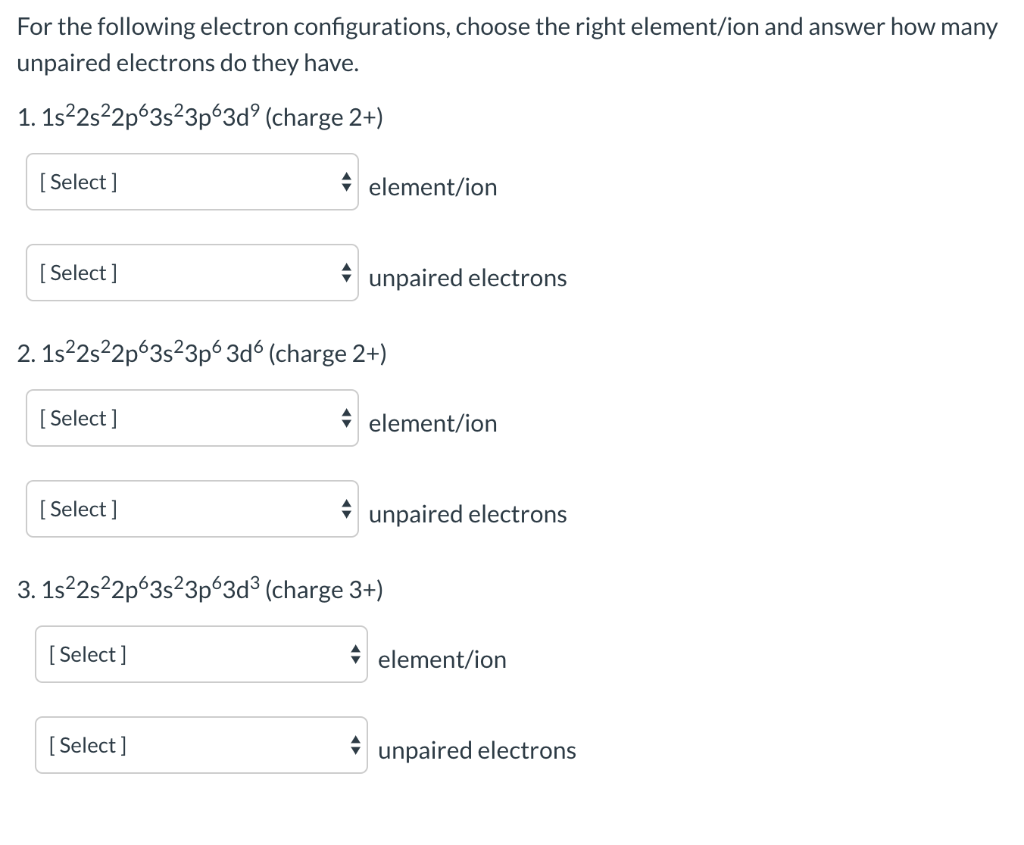This screenshot has height=845, width=1024.
Task: Click the arrow icon on question 3 element/ion selector
Action: [x=355, y=654]
